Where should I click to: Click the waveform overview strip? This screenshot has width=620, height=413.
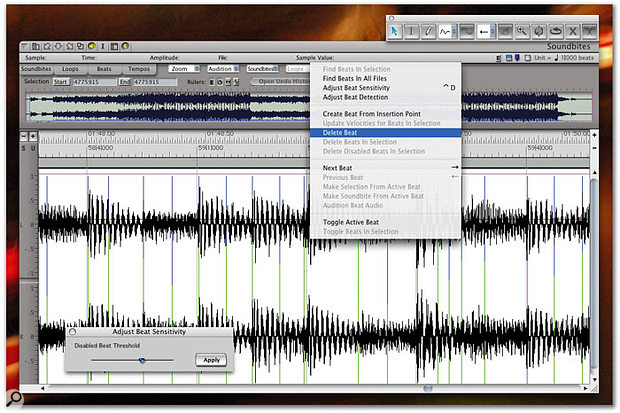point(309,106)
